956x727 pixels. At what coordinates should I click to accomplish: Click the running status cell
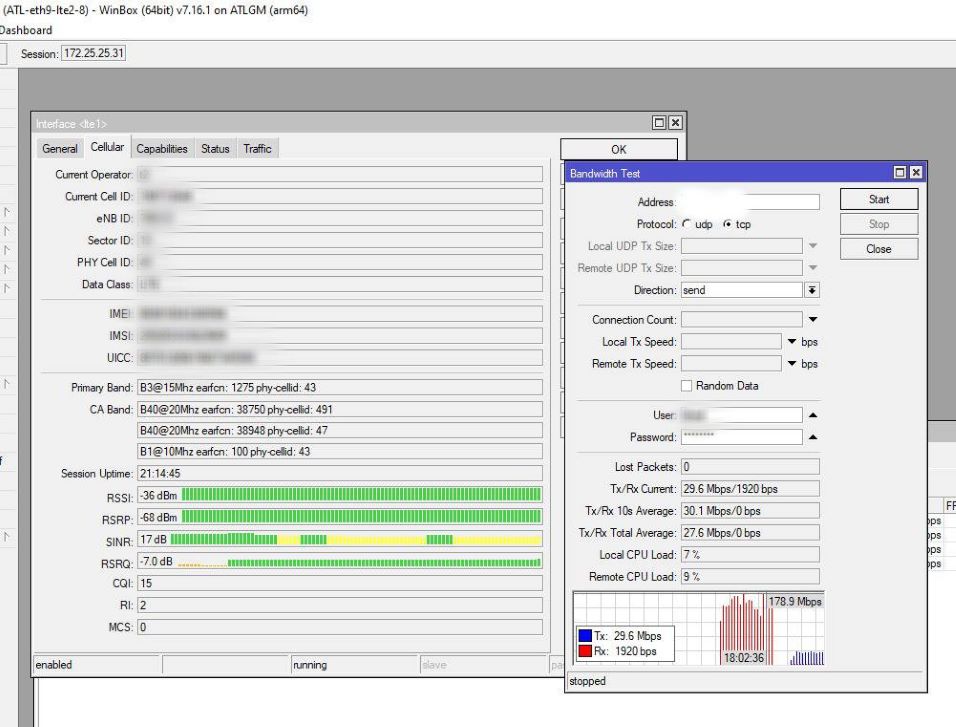point(354,665)
